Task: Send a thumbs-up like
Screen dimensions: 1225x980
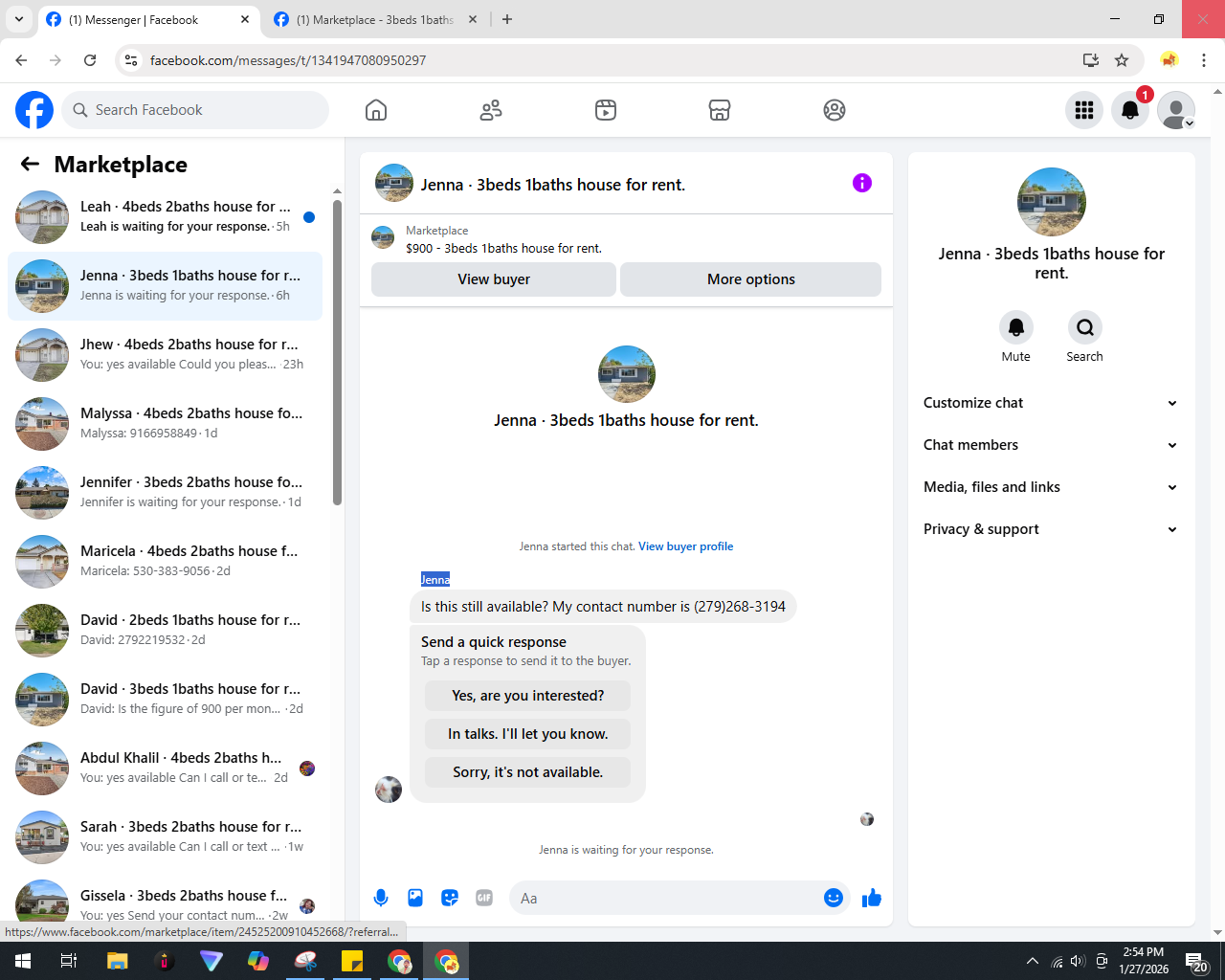Action: click(x=872, y=898)
